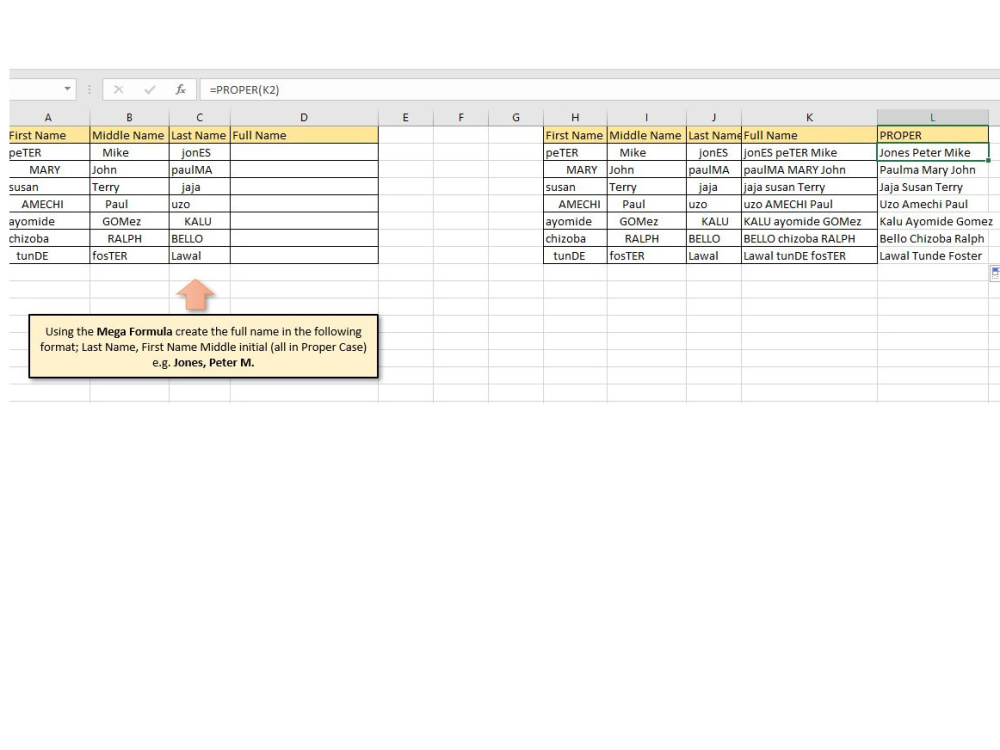Image resolution: width=1000 pixels, height=750 pixels.
Task: Select 'ayomide' cell in column A
Action: coord(49,221)
